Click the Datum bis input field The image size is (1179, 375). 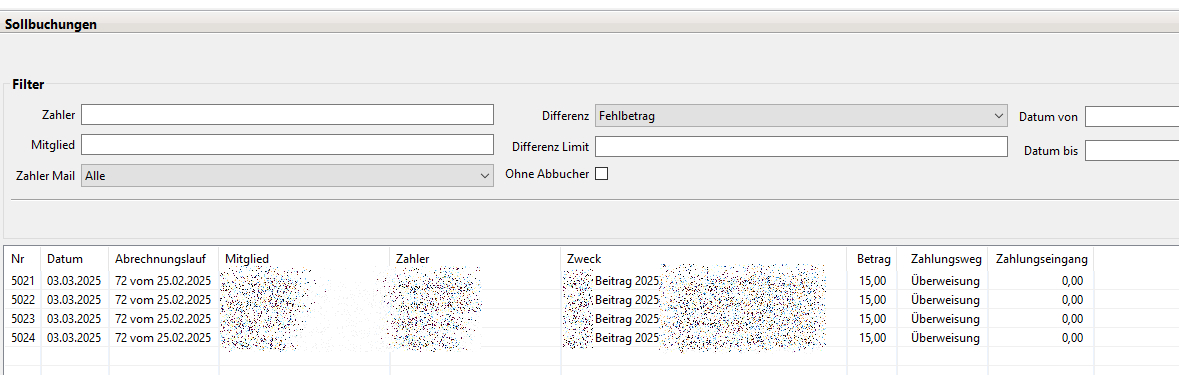tap(1132, 150)
